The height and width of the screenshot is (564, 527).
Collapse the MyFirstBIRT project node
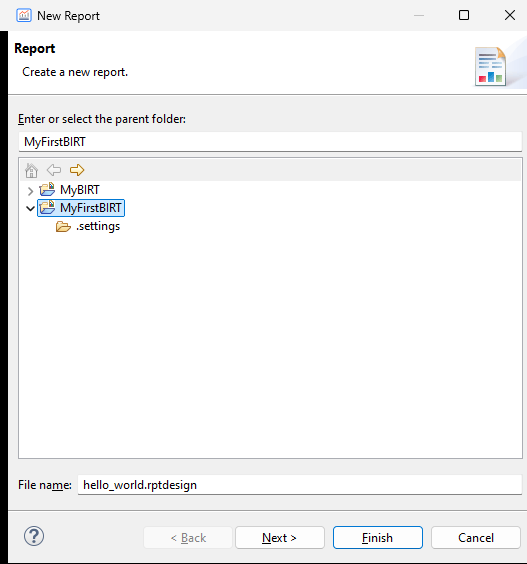coord(30,208)
